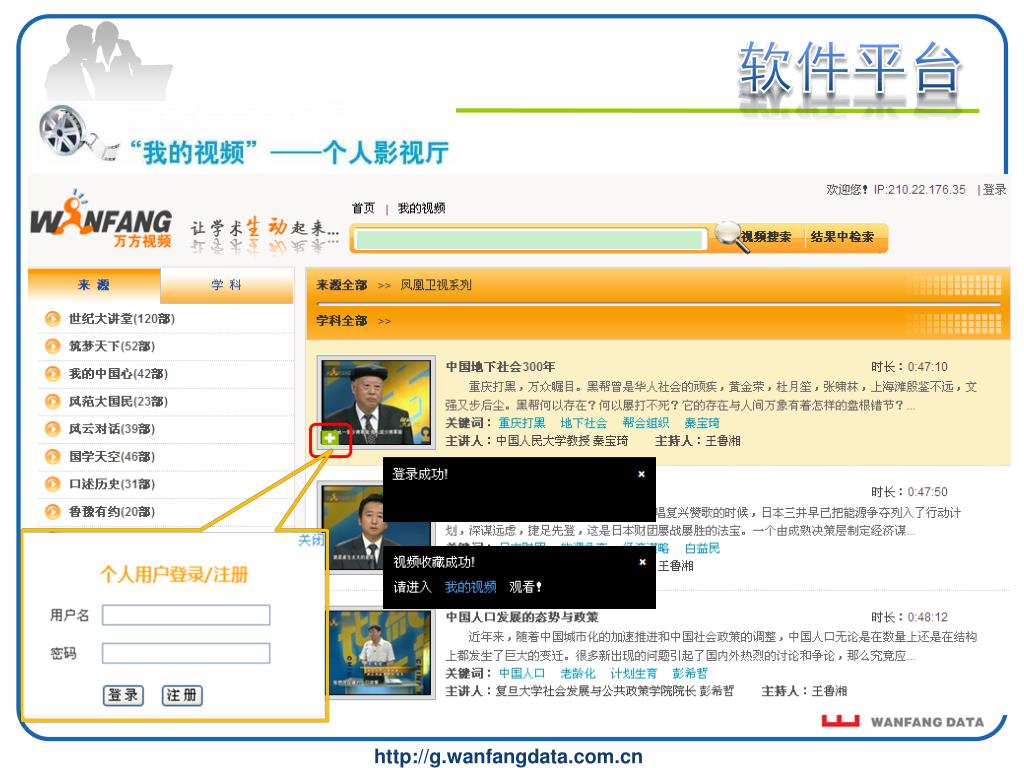This screenshot has width=1024, height=768.
Task: Select 我的中国心(42部) category
Action: tap(118, 374)
